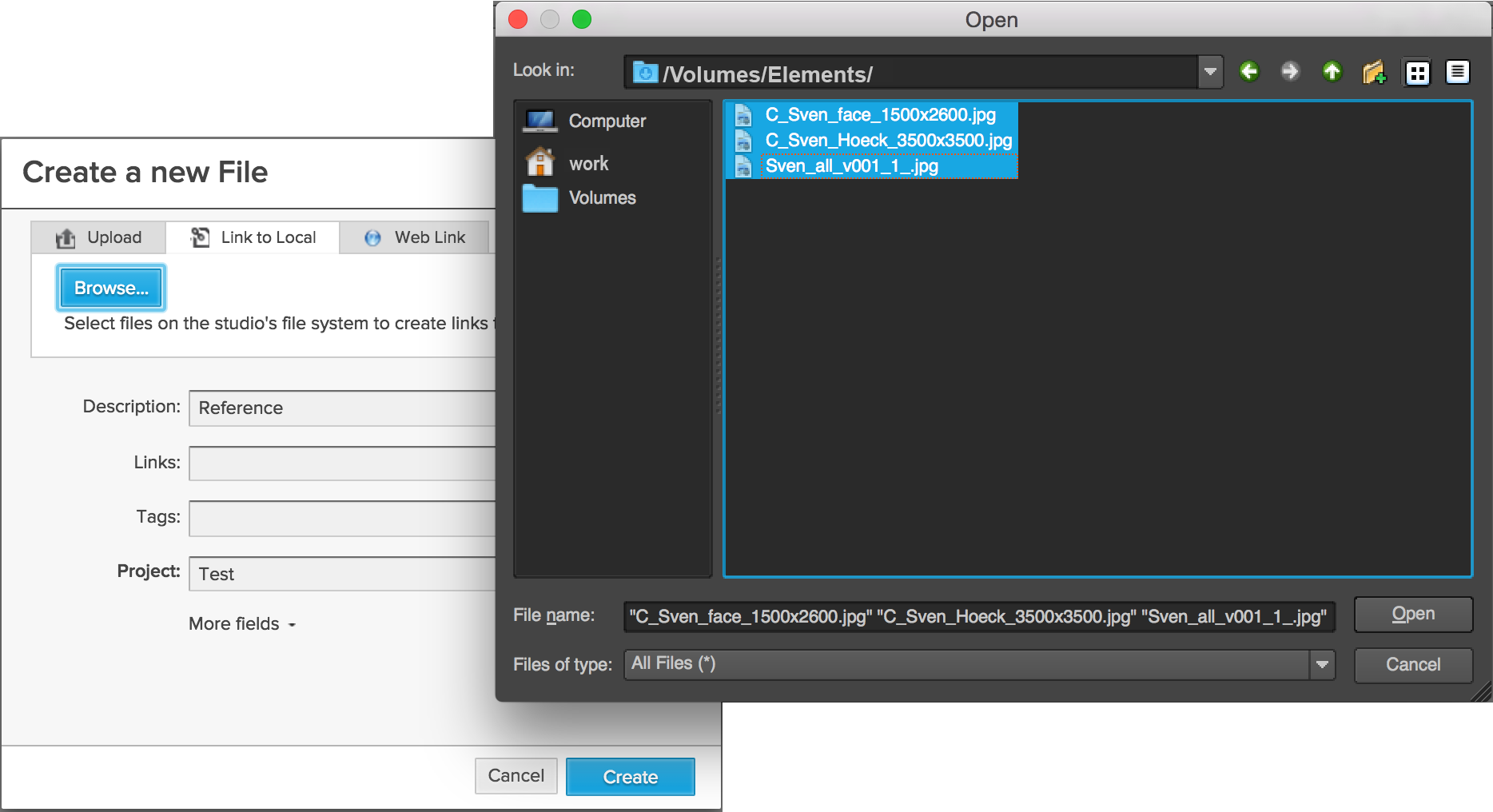
Task: Expand the Look in path dropdown
Action: [1210, 72]
